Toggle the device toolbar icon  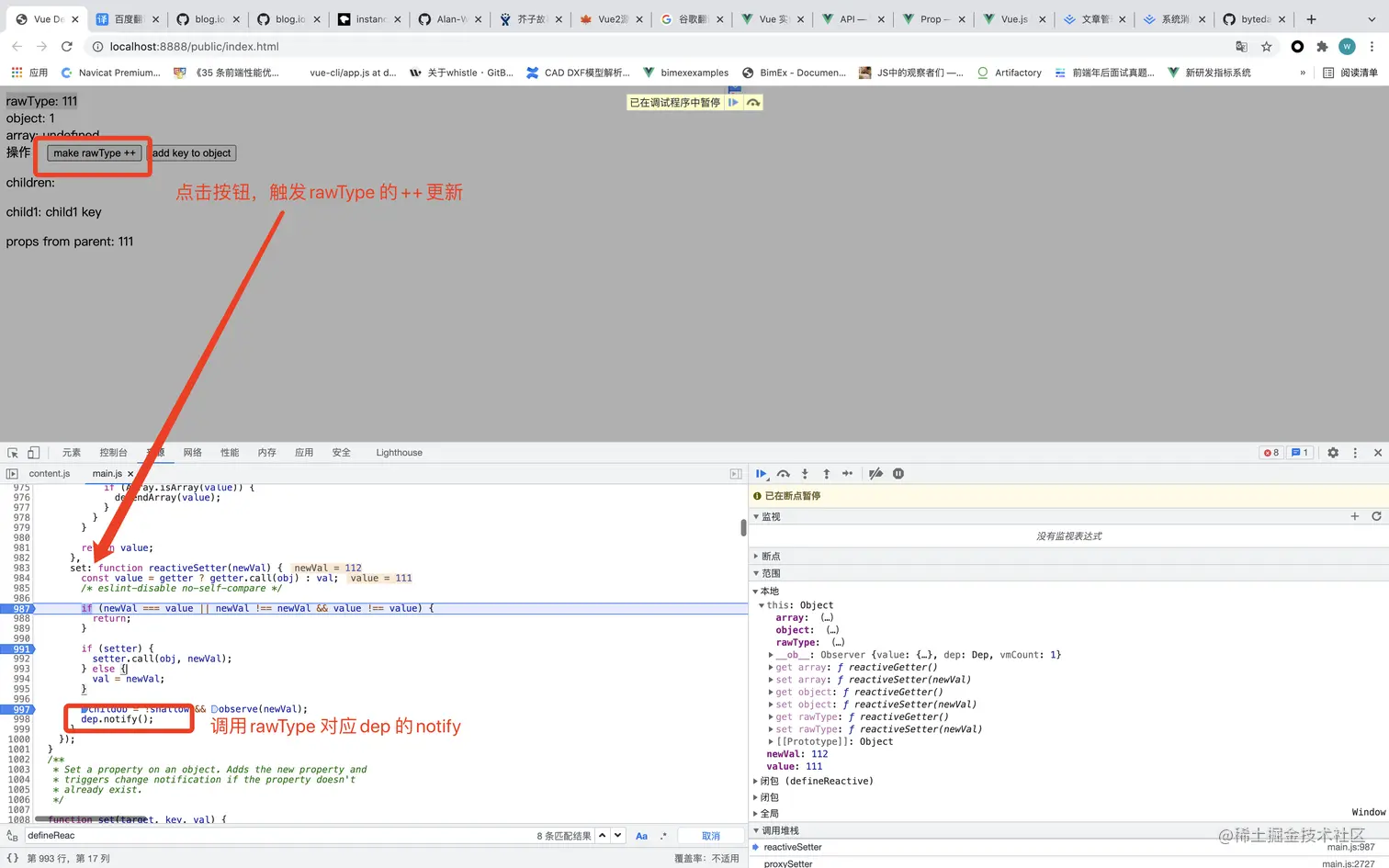(33, 453)
